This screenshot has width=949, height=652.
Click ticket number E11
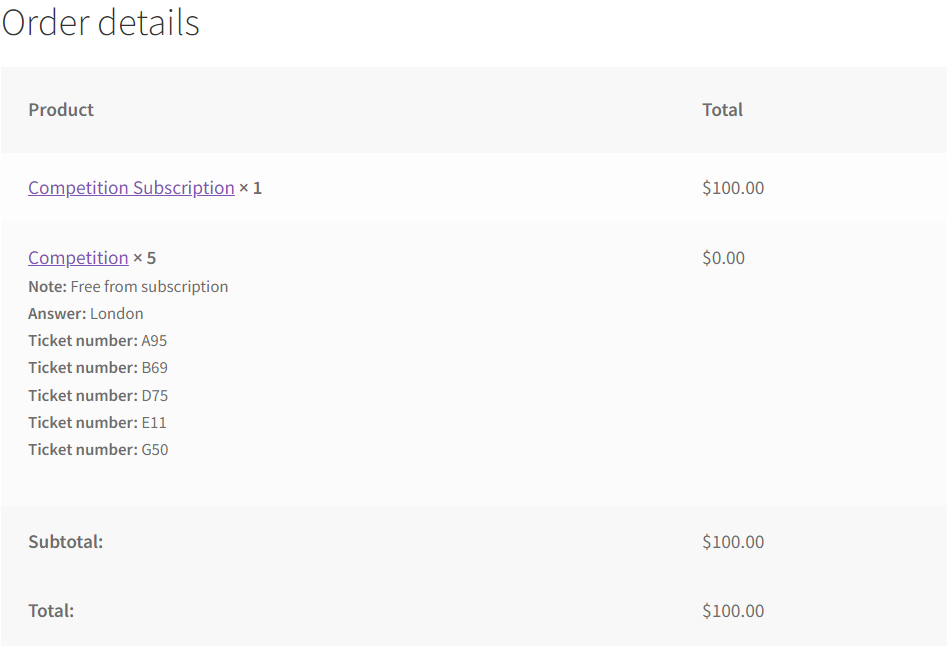pos(154,423)
